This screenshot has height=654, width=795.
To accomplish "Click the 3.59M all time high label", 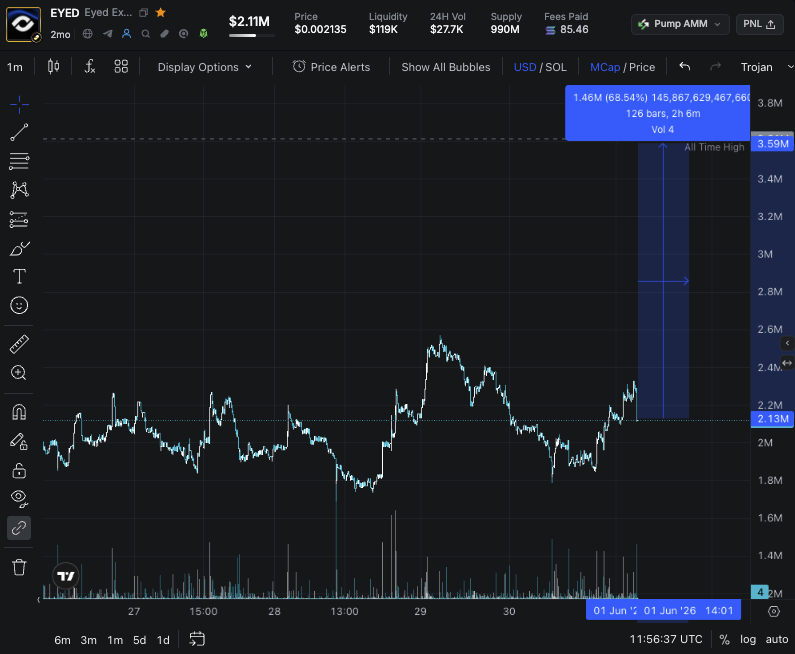I will (x=772, y=143).
